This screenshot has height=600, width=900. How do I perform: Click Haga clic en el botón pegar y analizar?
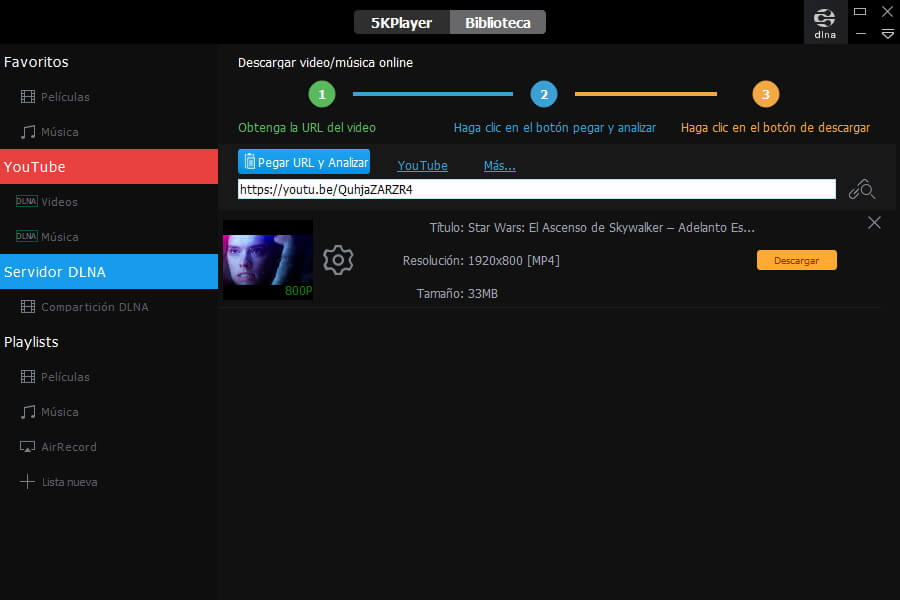pos(554,127)
